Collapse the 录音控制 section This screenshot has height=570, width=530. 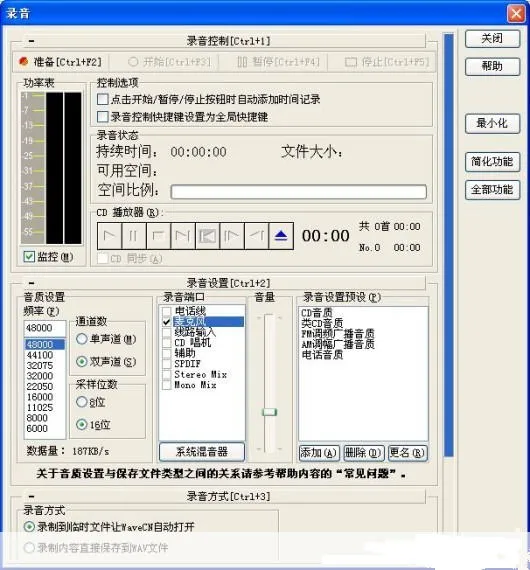tap(31, 41)
